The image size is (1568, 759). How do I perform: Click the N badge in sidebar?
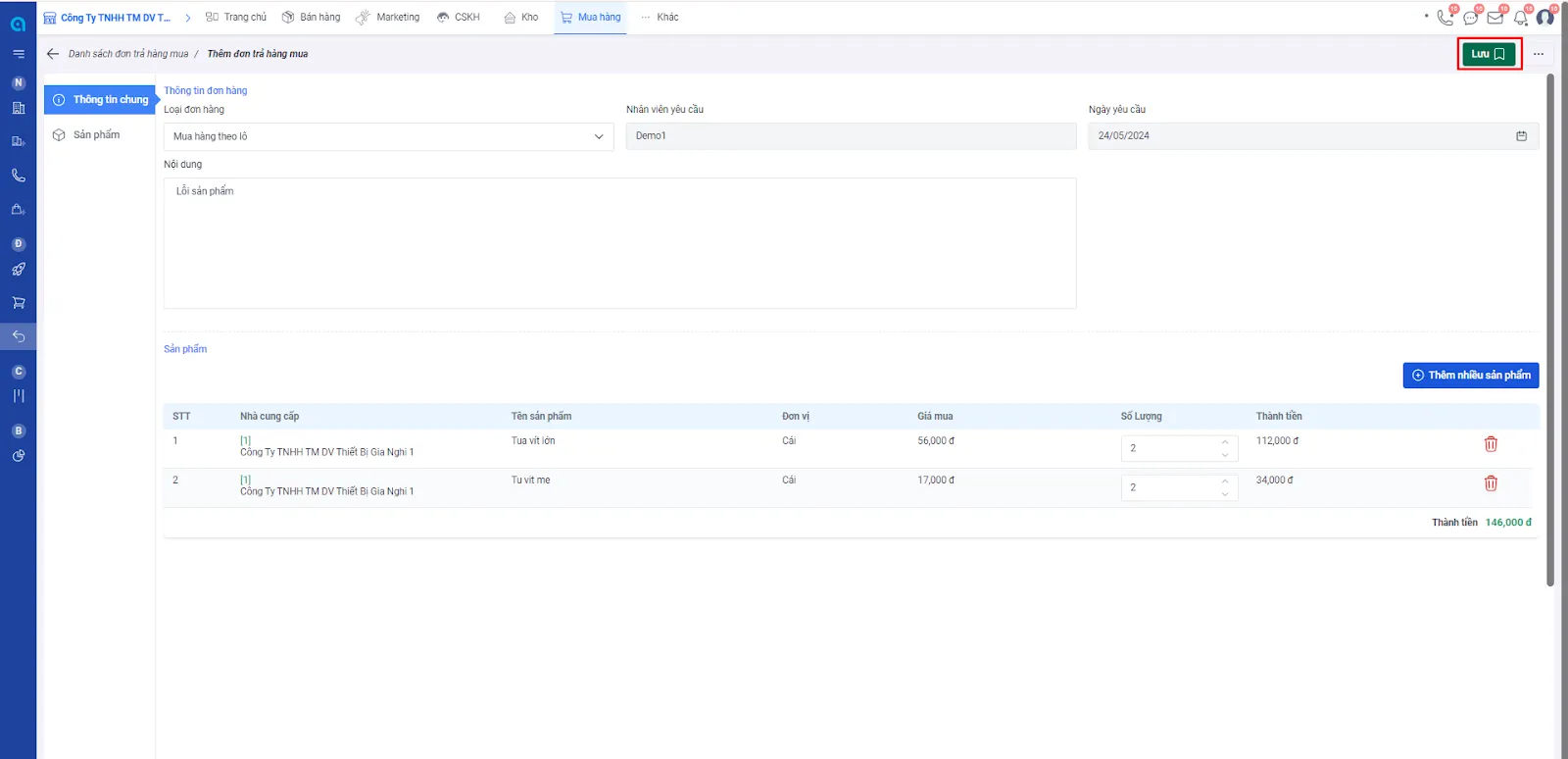18,83
